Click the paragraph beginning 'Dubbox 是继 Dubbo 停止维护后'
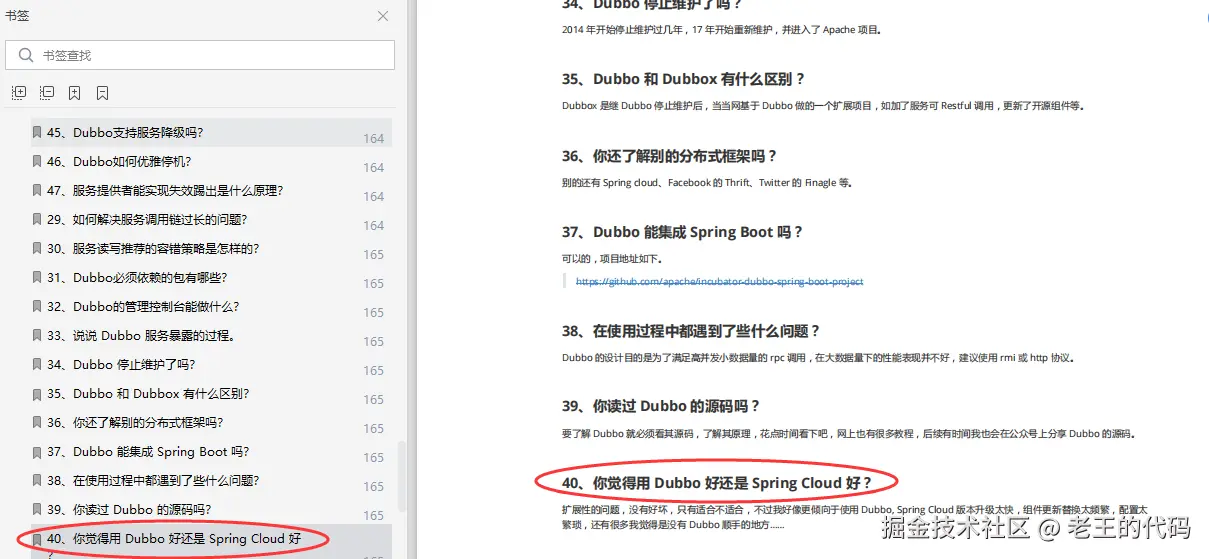The height and width of the screenshot is (559, 1209). (823, 106)
